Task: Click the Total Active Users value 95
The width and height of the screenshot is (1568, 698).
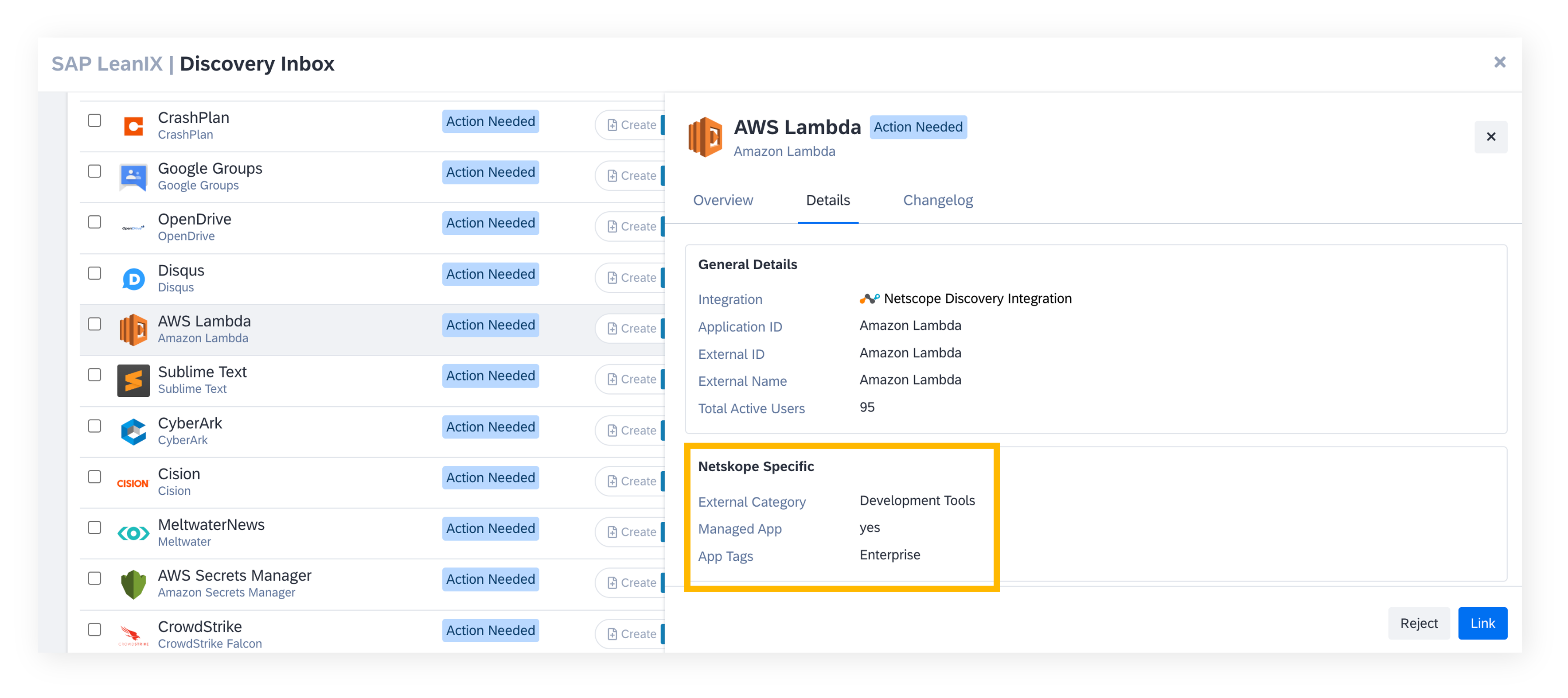Action: tap(867, 407)
